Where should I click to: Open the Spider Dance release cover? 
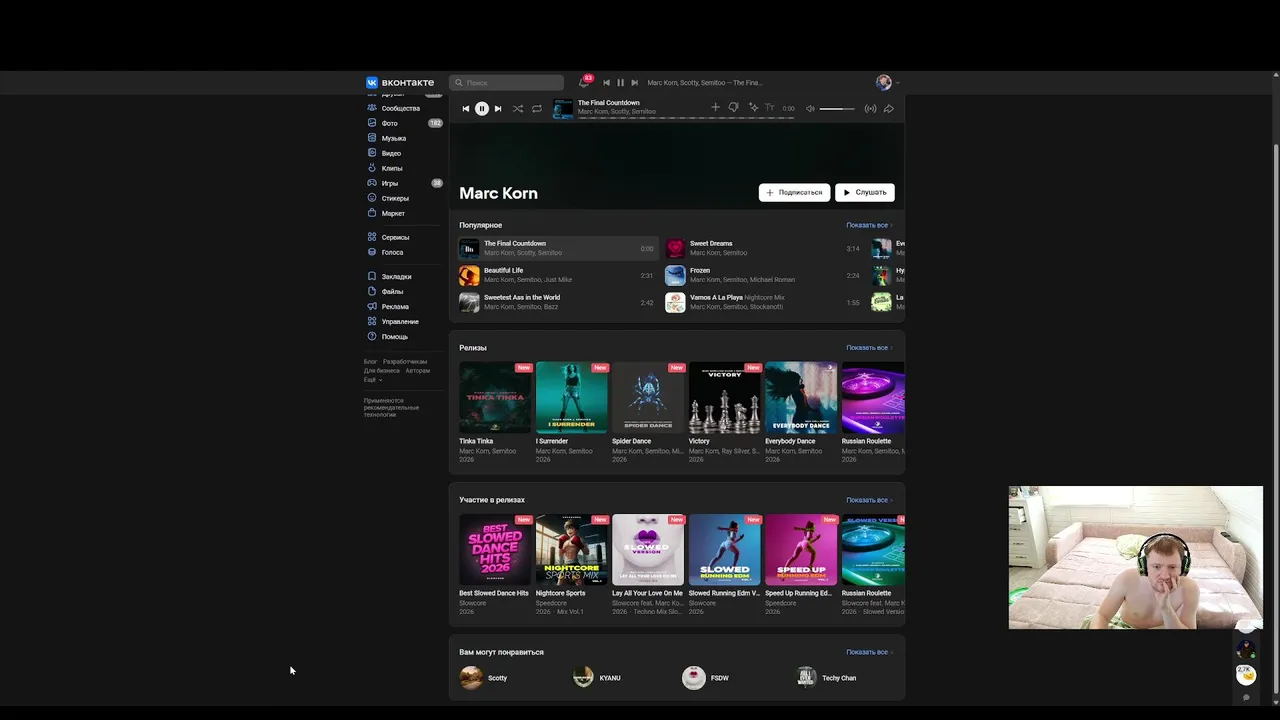[648, 398]
